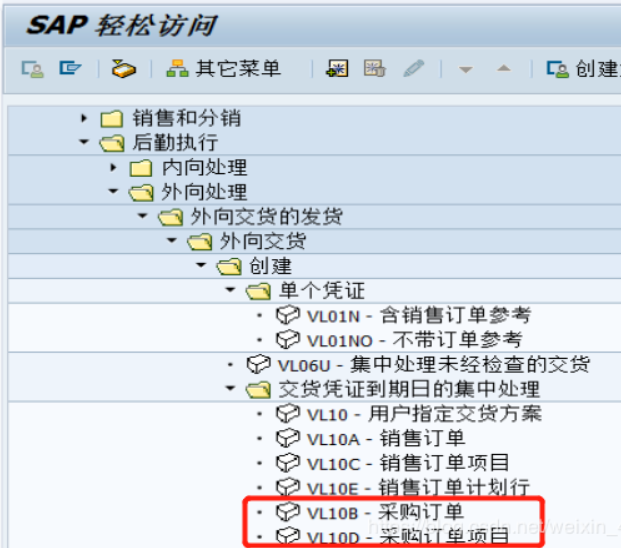This screenshot has width=621, height=548.
Task: Delete favorites toolbar icon
Action: [375, 68]
